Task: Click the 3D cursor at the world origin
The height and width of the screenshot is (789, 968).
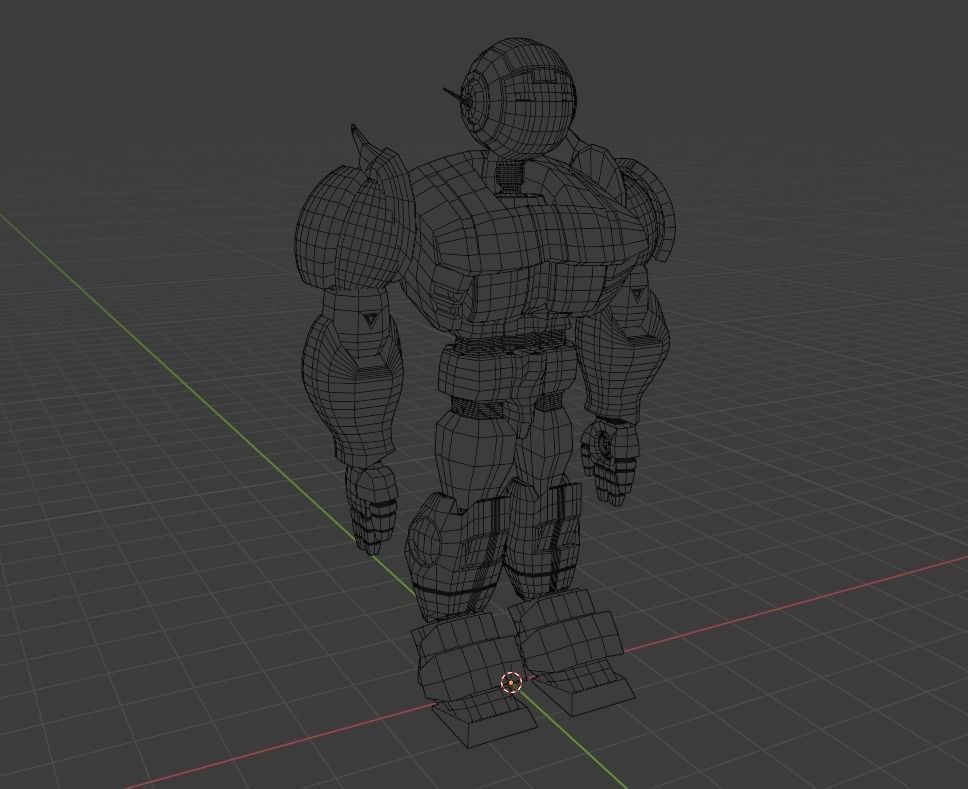Action: click(x=511, y=683)
